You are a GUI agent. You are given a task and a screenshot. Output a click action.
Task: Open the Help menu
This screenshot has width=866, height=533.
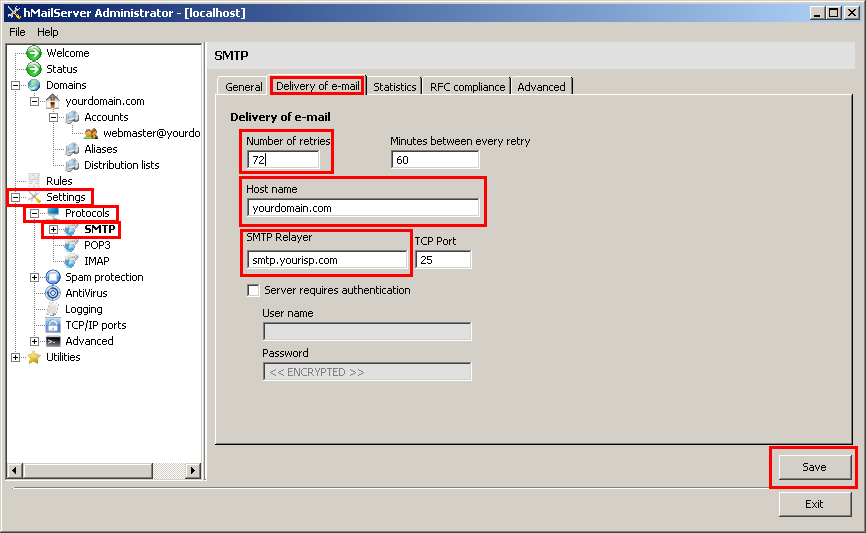[x=47, y=32]
